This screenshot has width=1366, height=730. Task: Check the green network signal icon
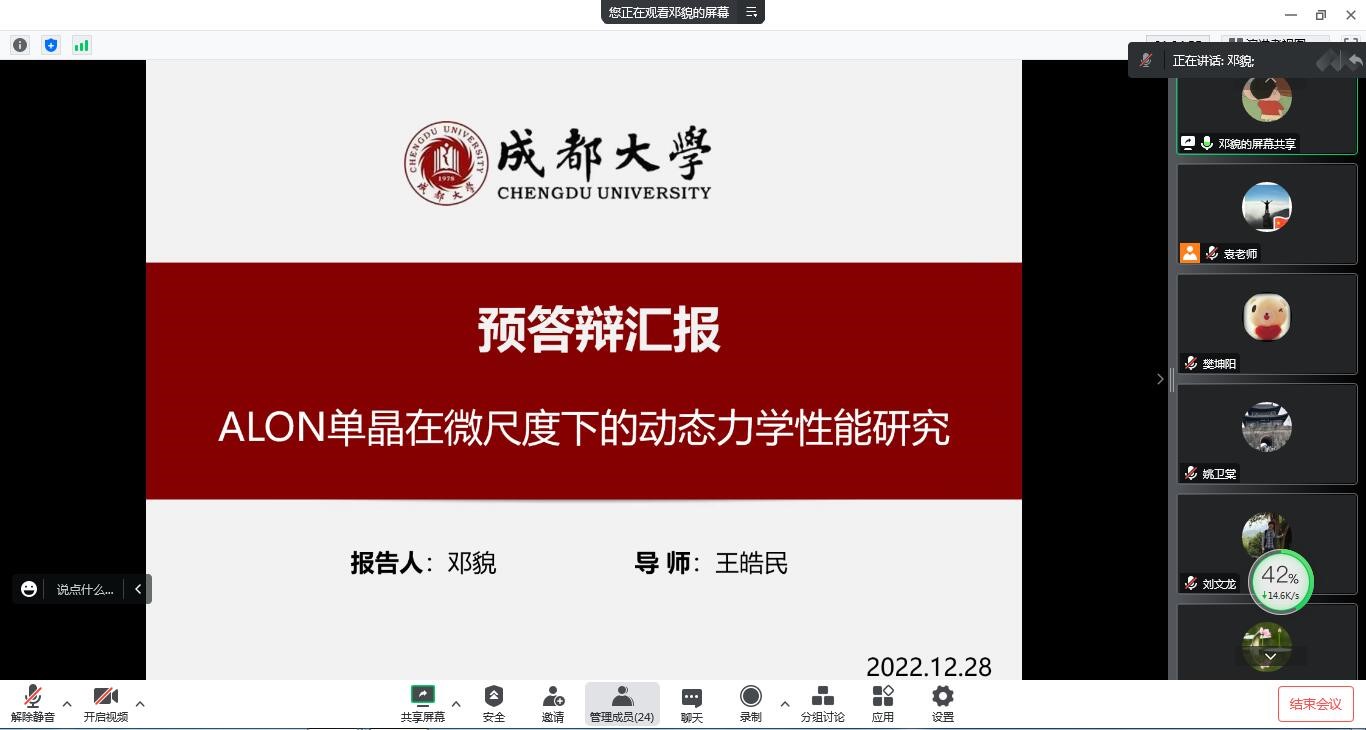pos(82,45)
